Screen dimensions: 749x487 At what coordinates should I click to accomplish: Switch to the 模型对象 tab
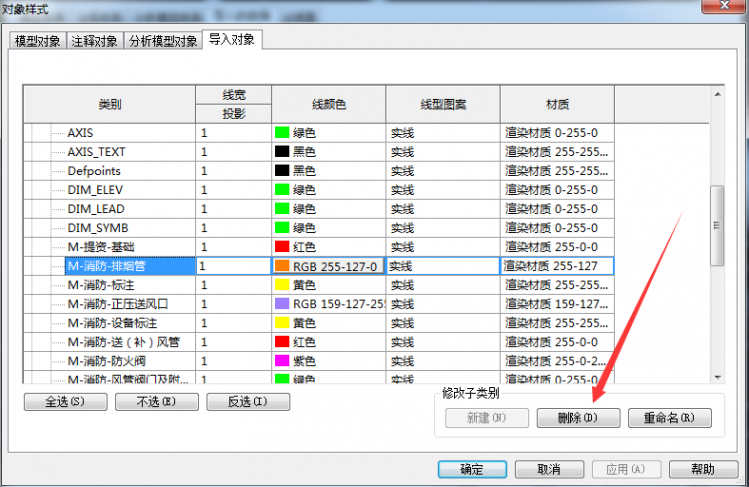click(38, 41)
